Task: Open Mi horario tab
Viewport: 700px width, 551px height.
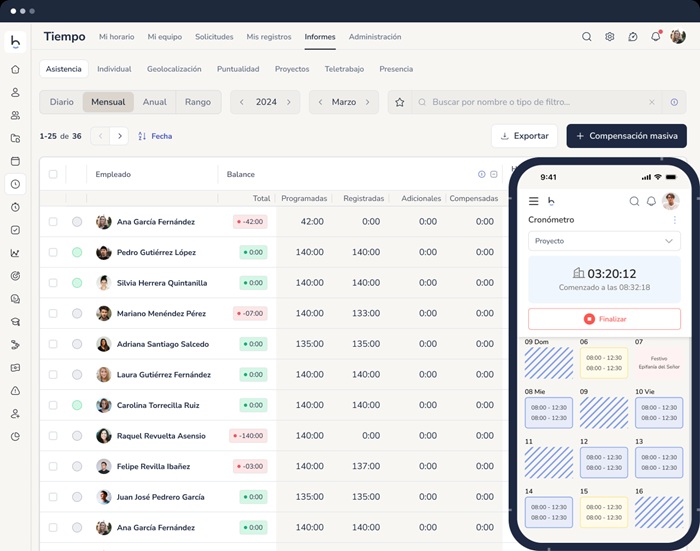Action: pyautogui.click(x=117, y=37)
